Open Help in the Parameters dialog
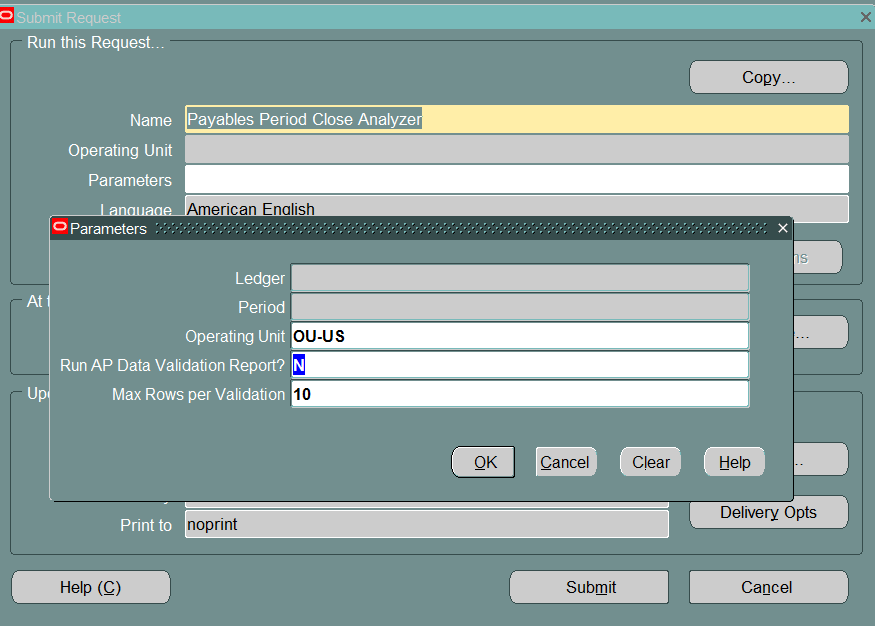The image size is (875, 626). 734,462
